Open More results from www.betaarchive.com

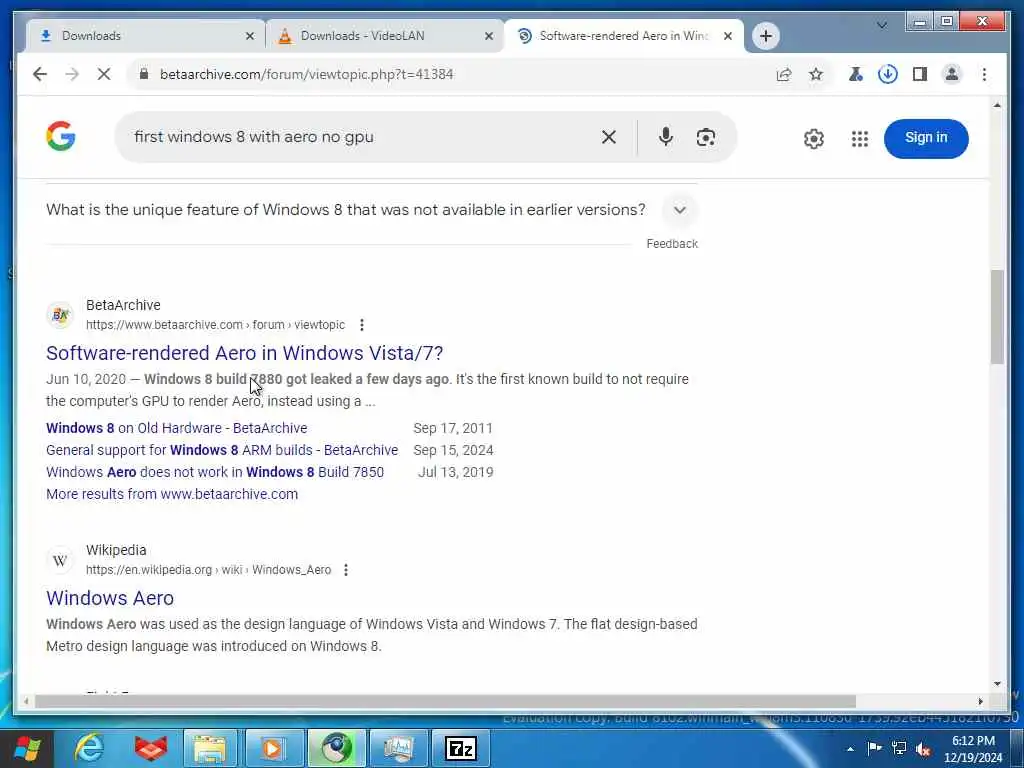point(172,494)
